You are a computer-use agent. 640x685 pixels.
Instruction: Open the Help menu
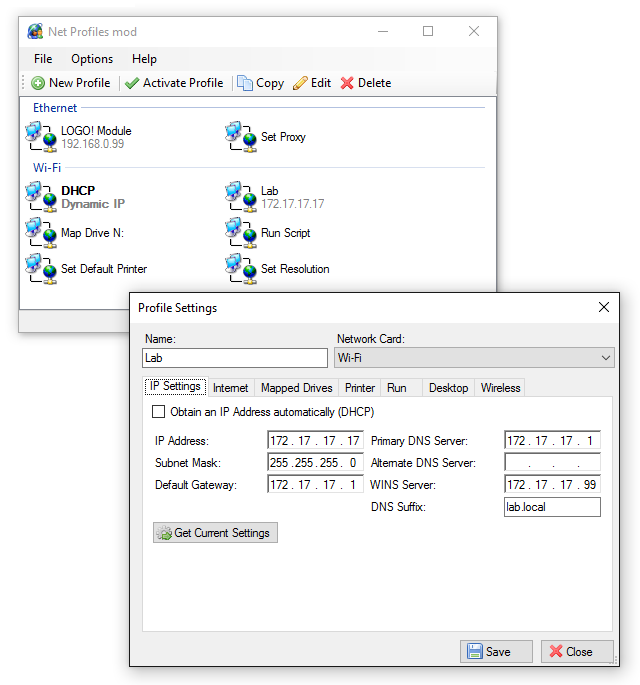coord(144,59)
